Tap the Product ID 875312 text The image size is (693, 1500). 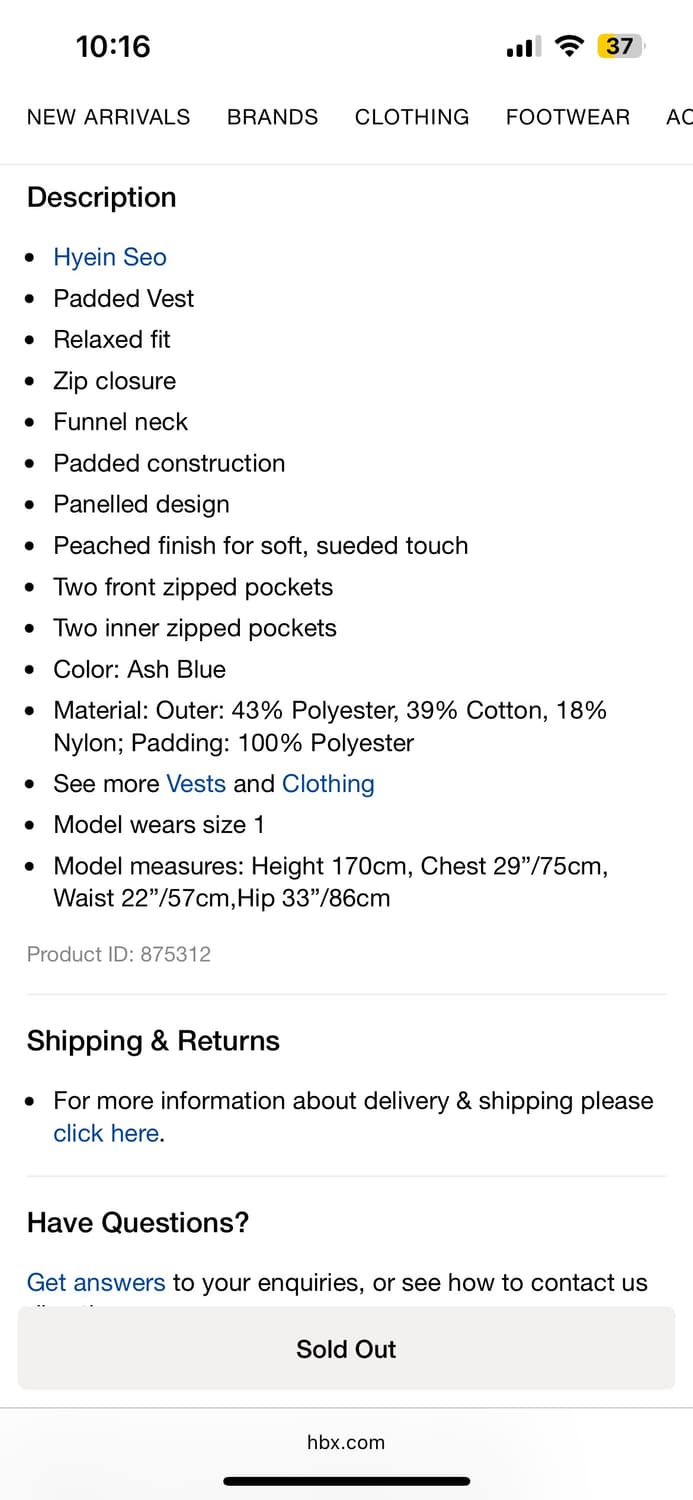[x=119, y=954]
